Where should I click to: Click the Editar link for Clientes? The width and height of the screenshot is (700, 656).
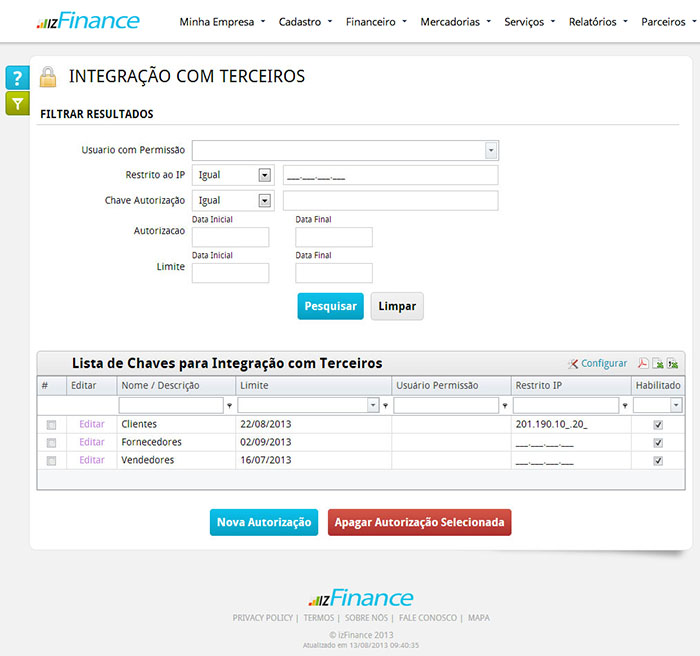pos(92,424)
